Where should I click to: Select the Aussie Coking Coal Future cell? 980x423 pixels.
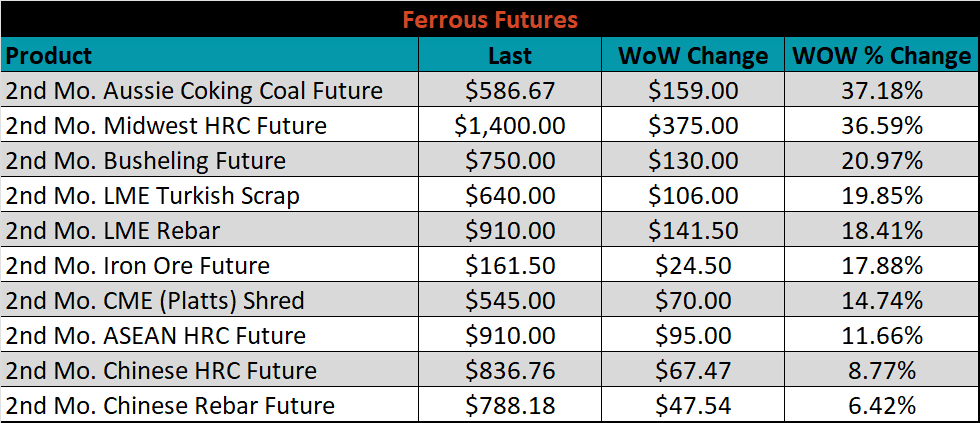pos(210,90)
